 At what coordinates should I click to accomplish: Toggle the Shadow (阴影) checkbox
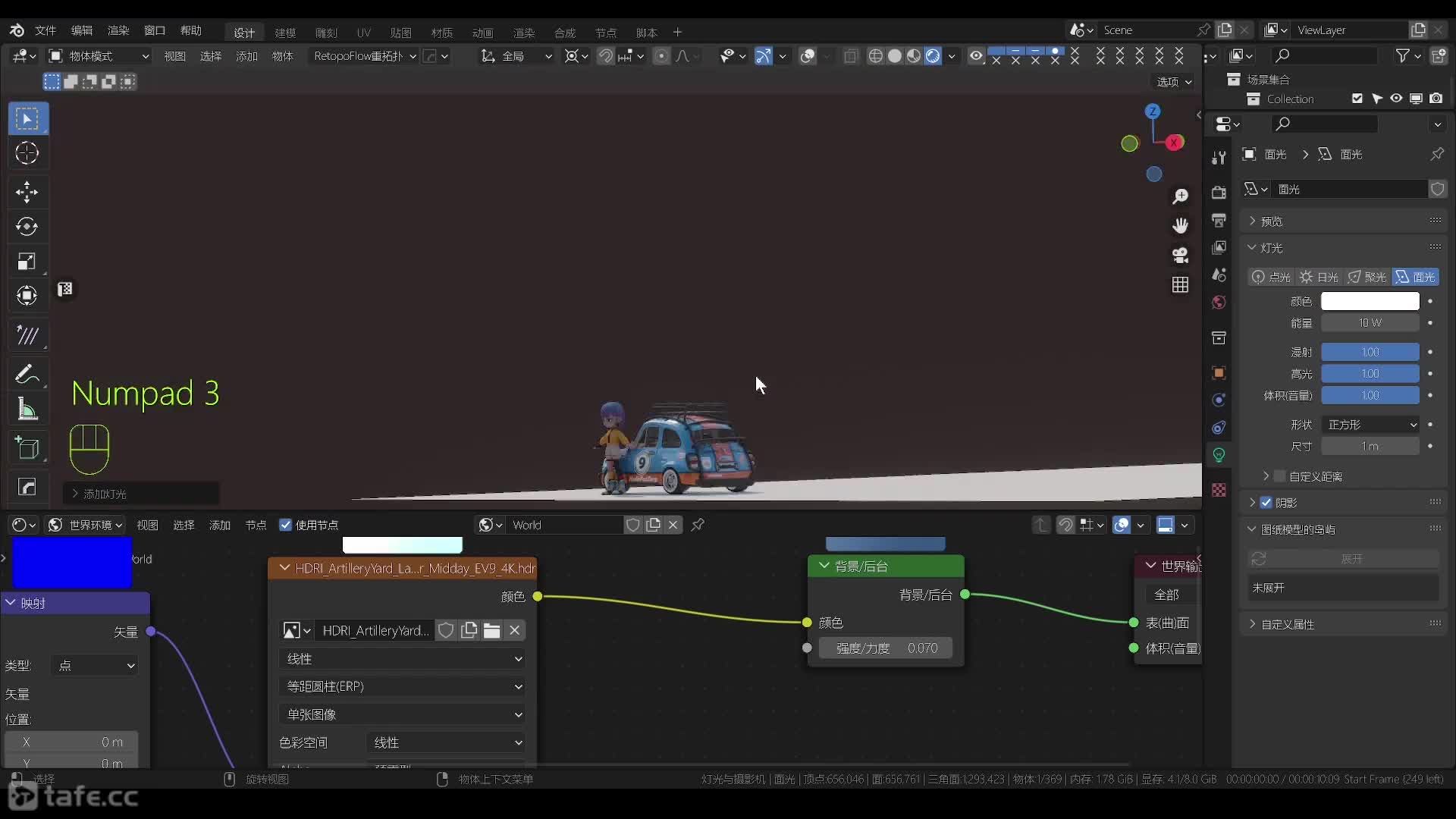tap(1266, 503)
